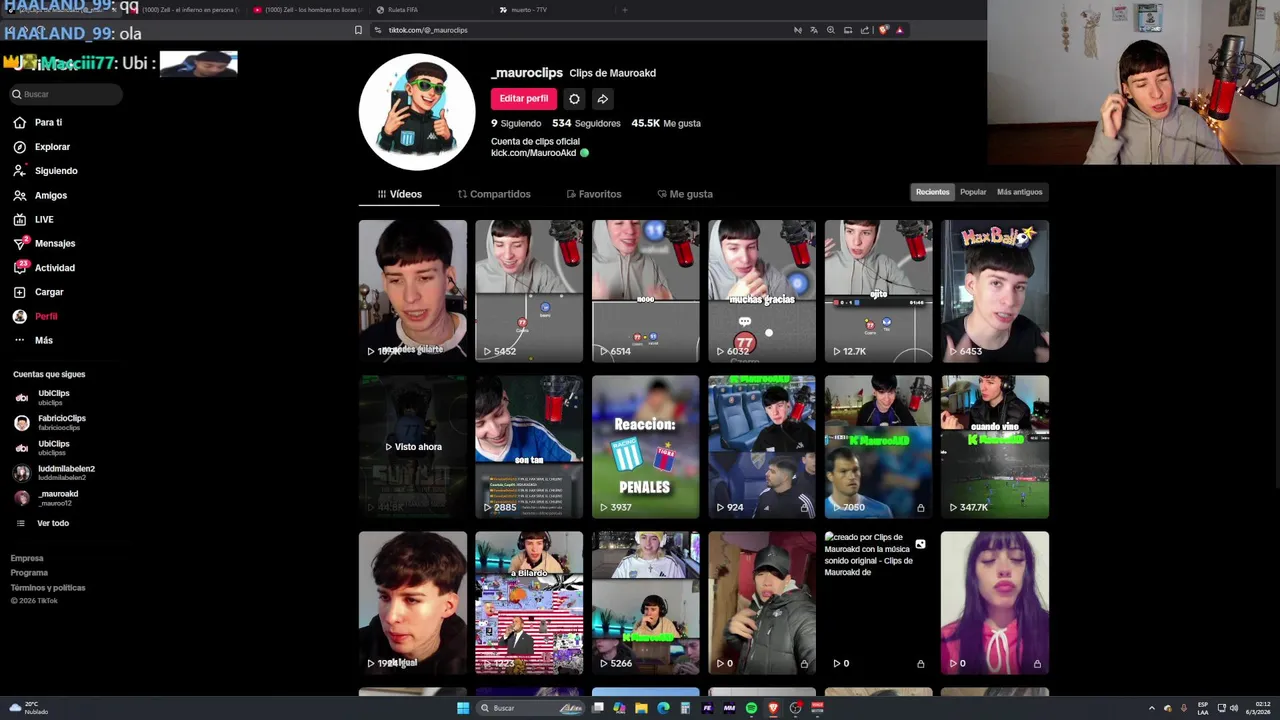Image resolution: width=1280 pixels, height=720 pixels.
Task: Click the Brave Shields lion icon
Action: (883, 30)
